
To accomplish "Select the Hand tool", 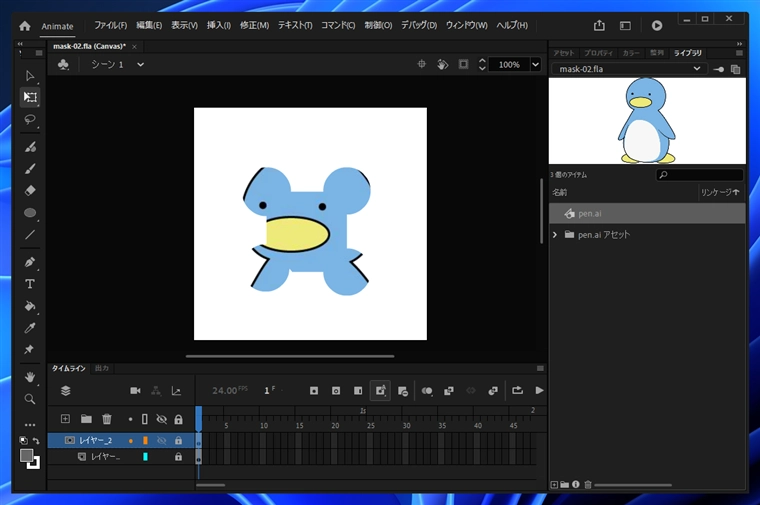I will 30,377.
